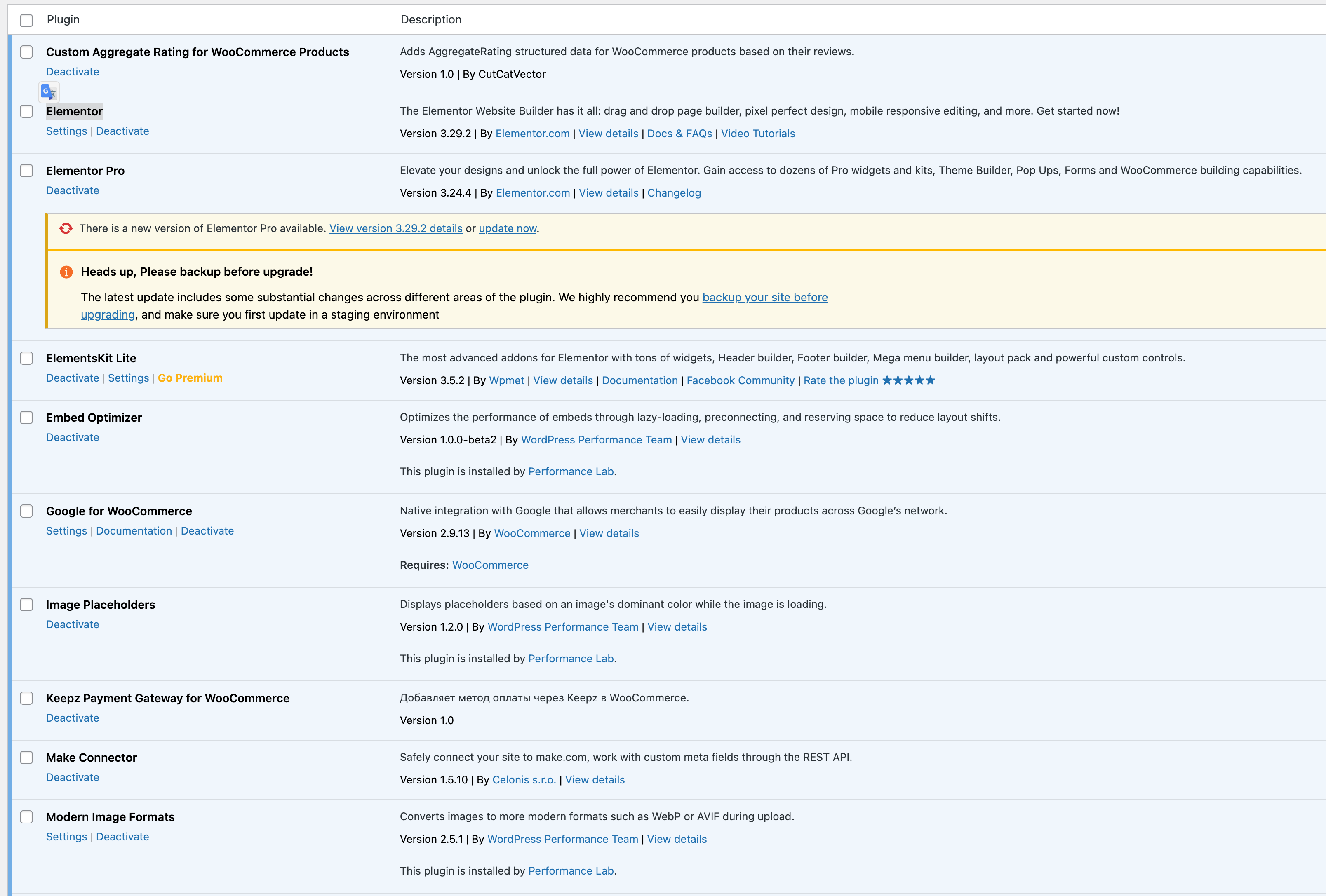Click the Plugin column header
The height and width of the screenshot is (896, 1326).
63,19
